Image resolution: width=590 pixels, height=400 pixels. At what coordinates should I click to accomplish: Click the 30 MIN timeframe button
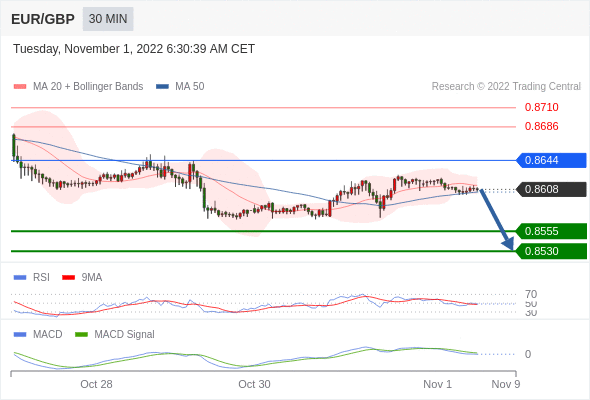tap(108, 19)
